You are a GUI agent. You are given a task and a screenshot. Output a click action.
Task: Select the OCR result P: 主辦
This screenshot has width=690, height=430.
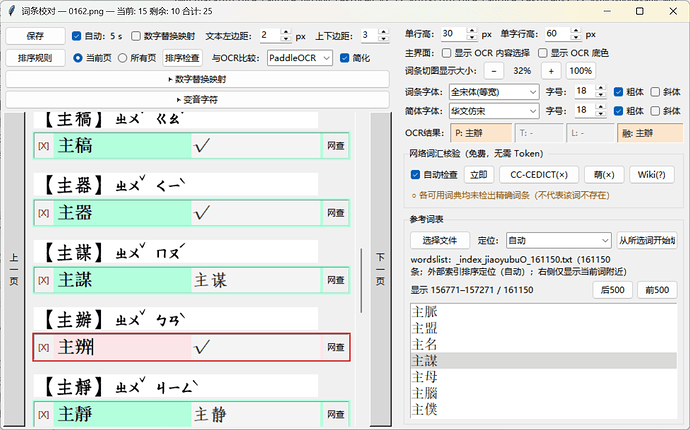(x=481, y=133)
